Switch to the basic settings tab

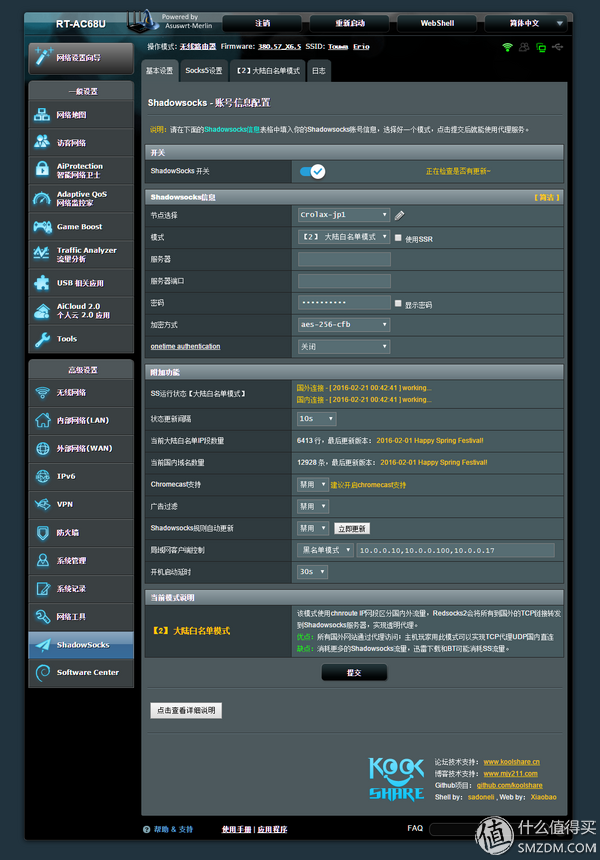click(160, 71)
